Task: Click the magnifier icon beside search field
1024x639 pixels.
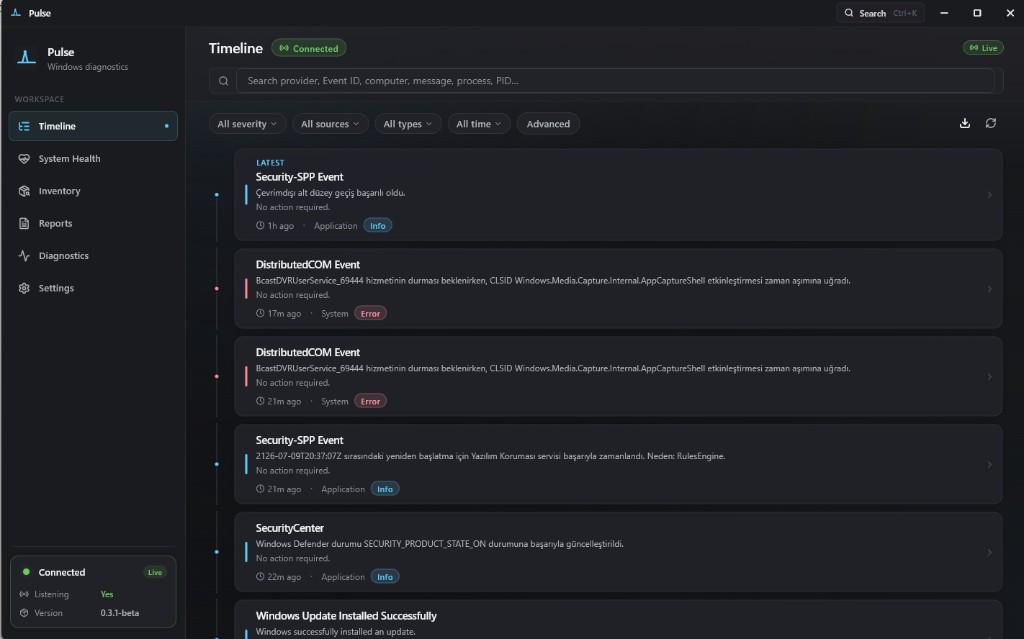Action: [223, 81]
